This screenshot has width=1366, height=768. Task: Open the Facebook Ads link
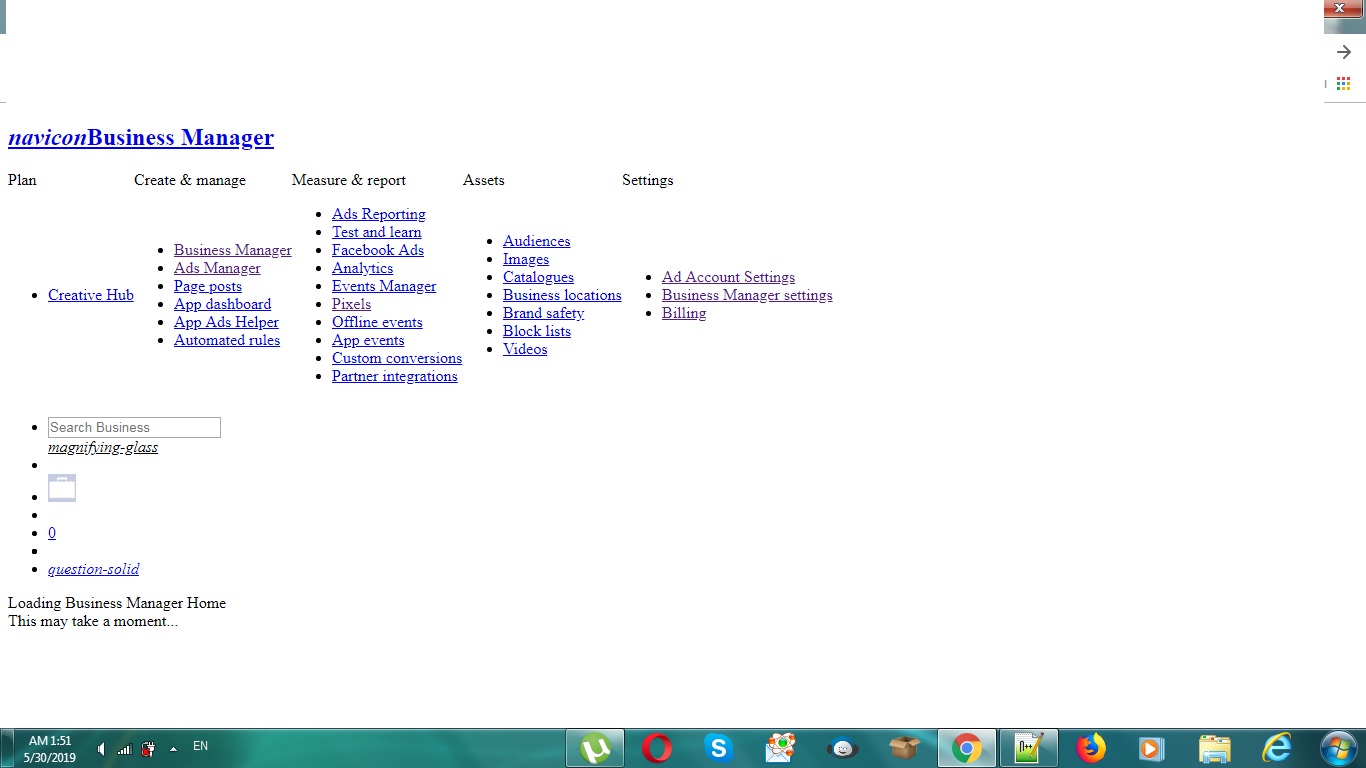(378, 250)
